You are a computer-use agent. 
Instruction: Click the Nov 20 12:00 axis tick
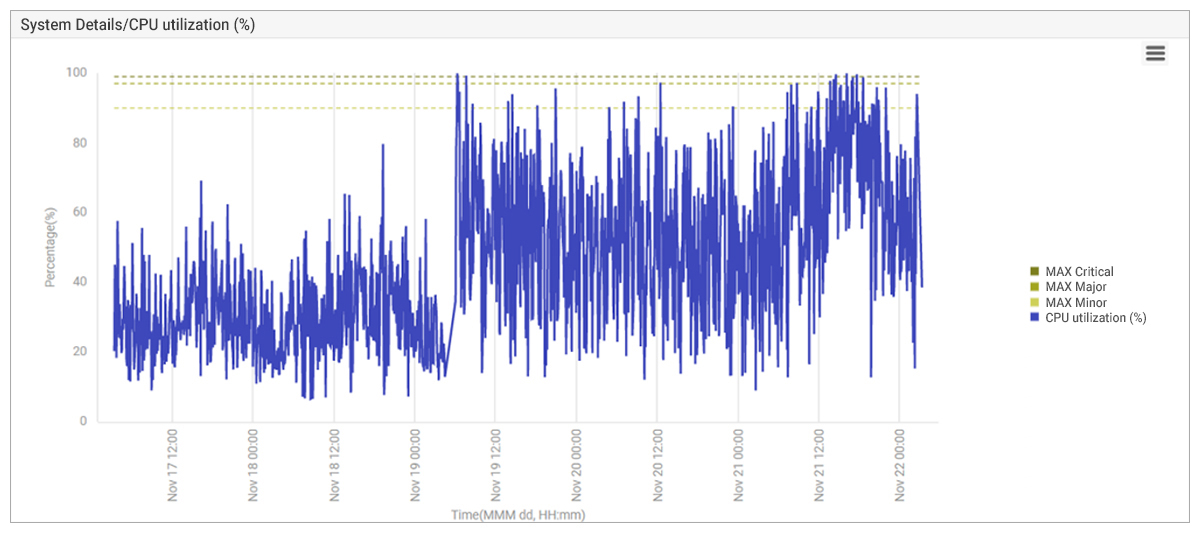(x=657, y=466)
